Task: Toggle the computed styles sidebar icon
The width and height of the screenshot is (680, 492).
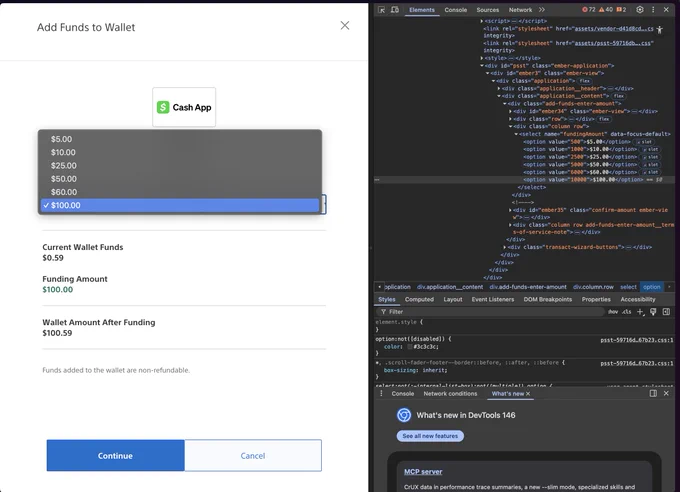Action: 667,312
